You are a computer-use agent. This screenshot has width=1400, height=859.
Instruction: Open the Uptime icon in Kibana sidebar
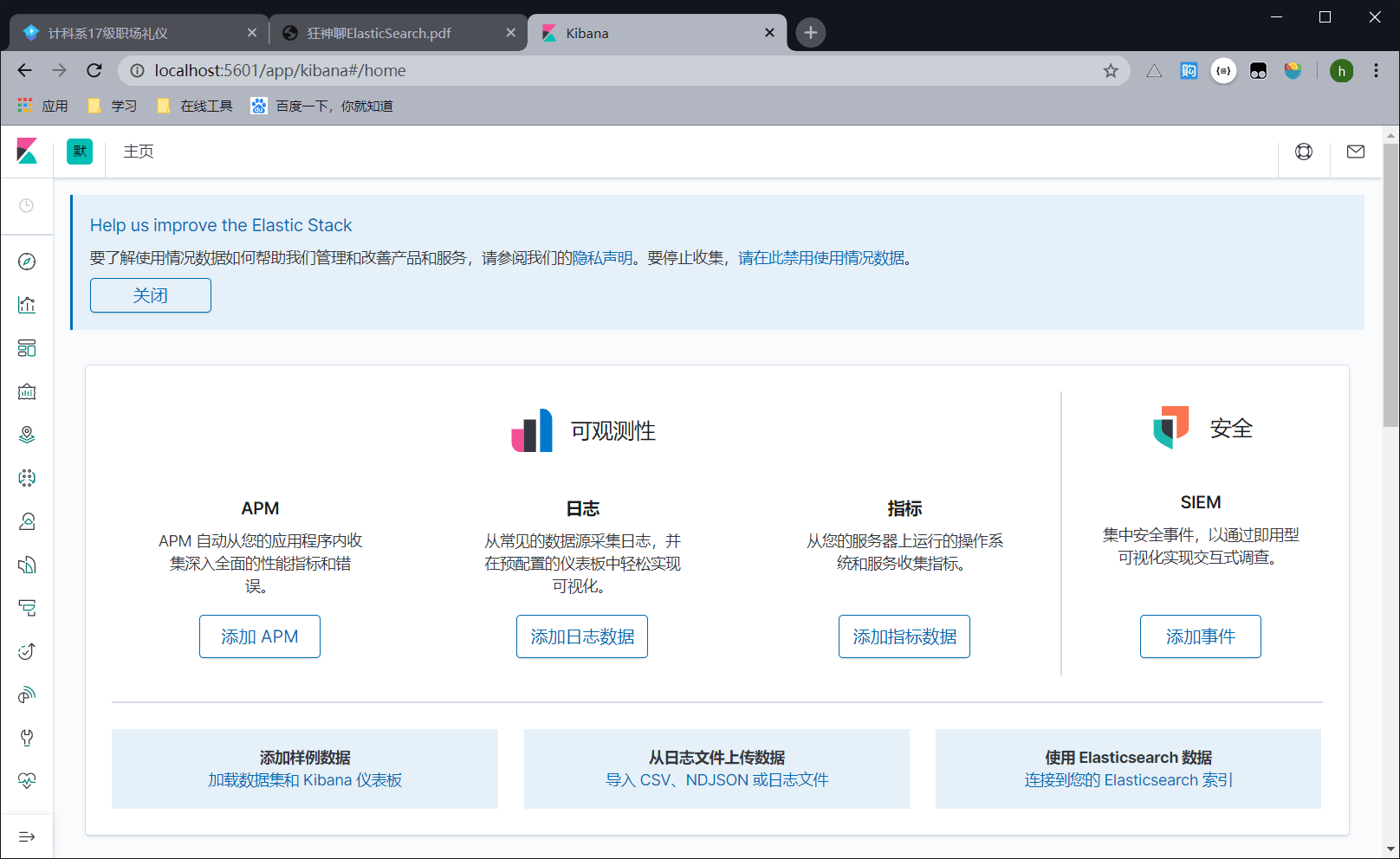coord(27,651)
